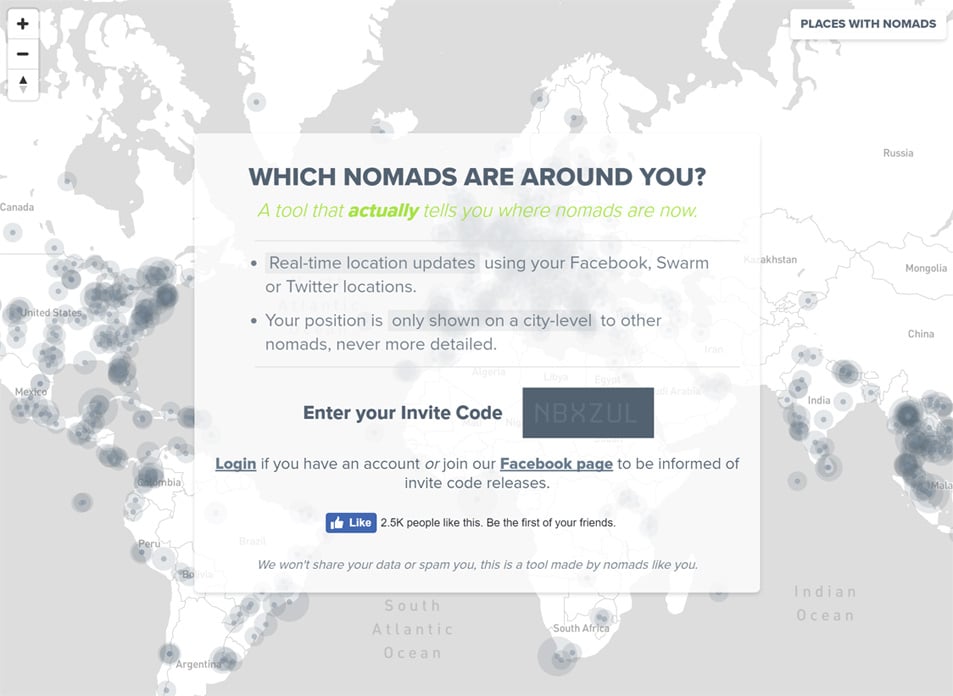Screen dimensions: 953x696
Task: Open the PLACES WITH NOMADS panel
Action: (x=868, y=24)
